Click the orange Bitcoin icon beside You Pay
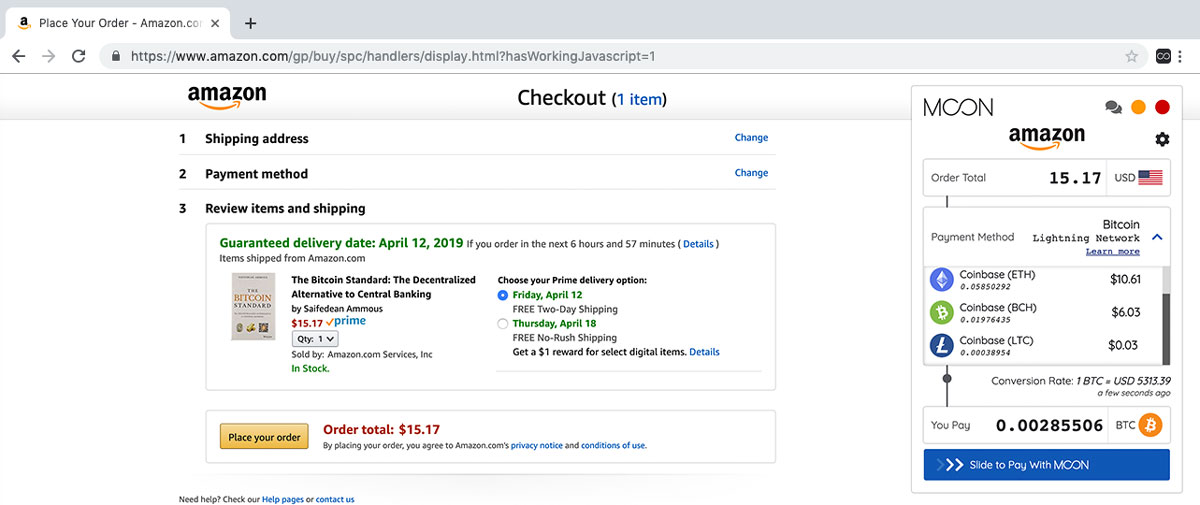1200x505 pixels. click(1150, 425)
